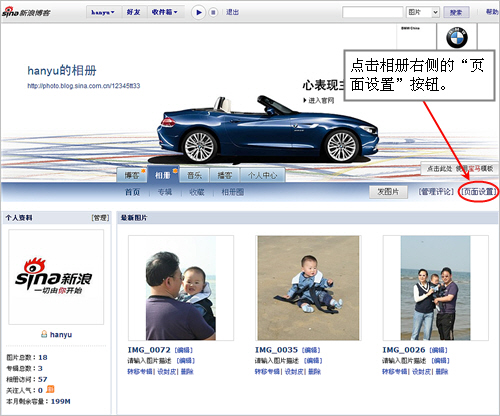Click 管理 in the 个人资料 panel

(100, 218)
